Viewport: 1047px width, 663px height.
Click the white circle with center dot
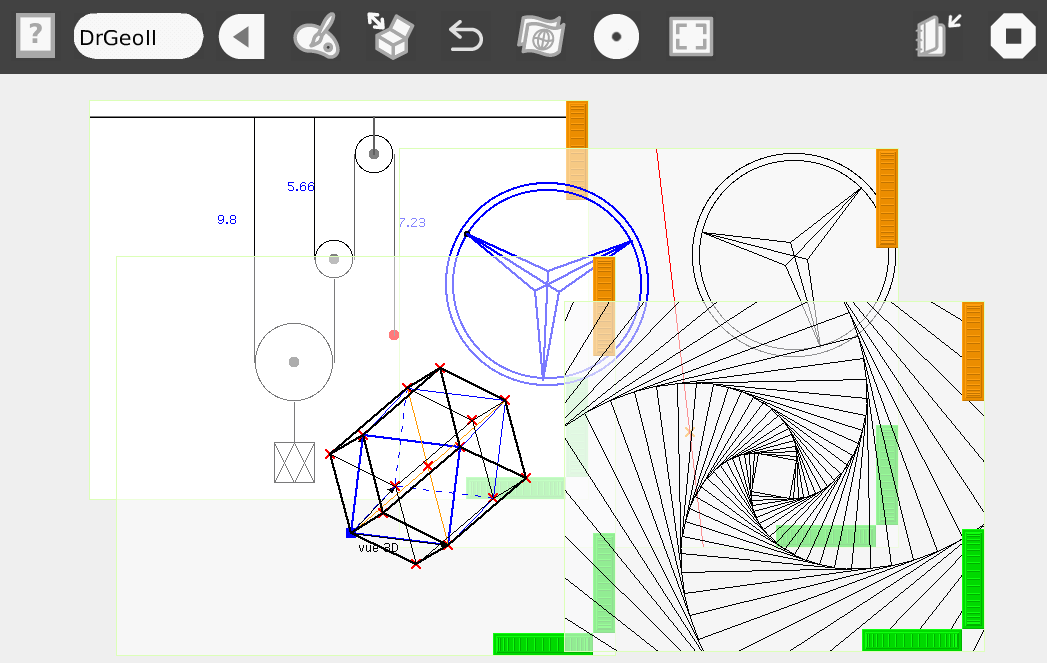coord(617,37)
